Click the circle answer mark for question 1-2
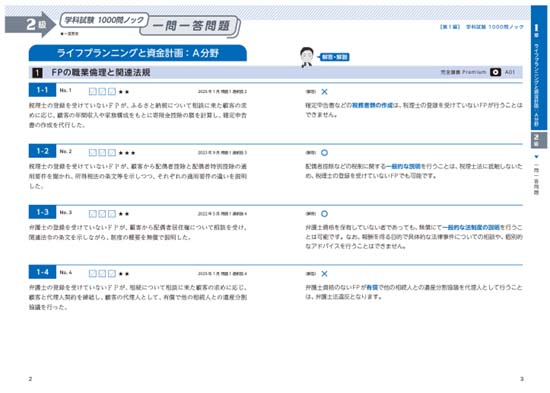550x393 pixels. click(x=324, y=153)
